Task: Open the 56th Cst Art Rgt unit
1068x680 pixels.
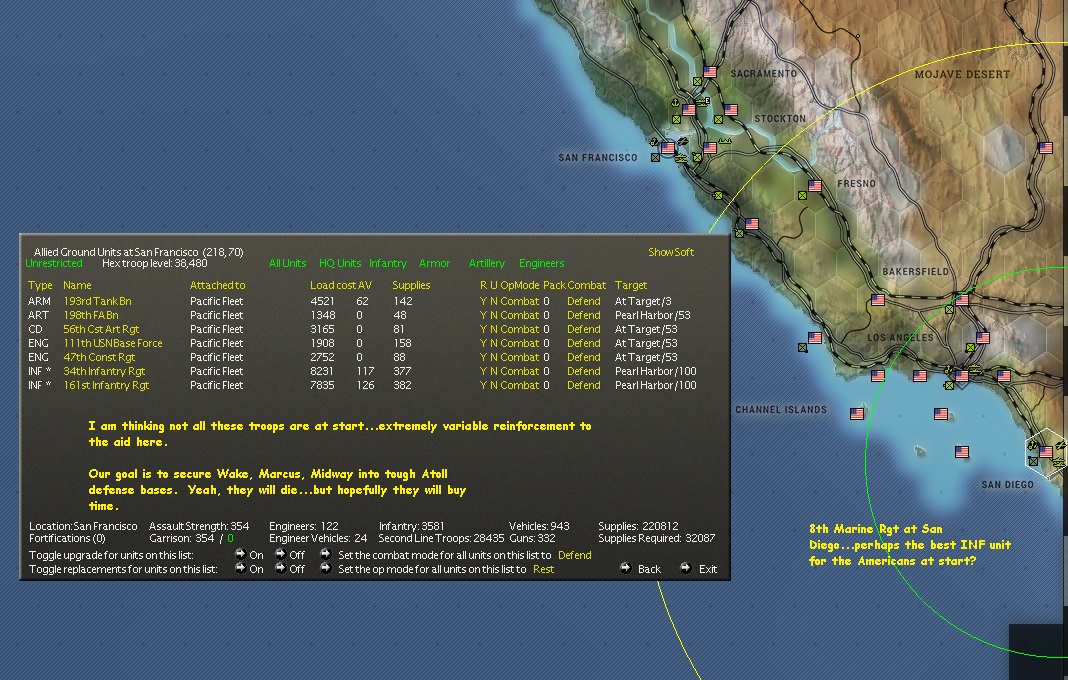Action: [101, 329]
